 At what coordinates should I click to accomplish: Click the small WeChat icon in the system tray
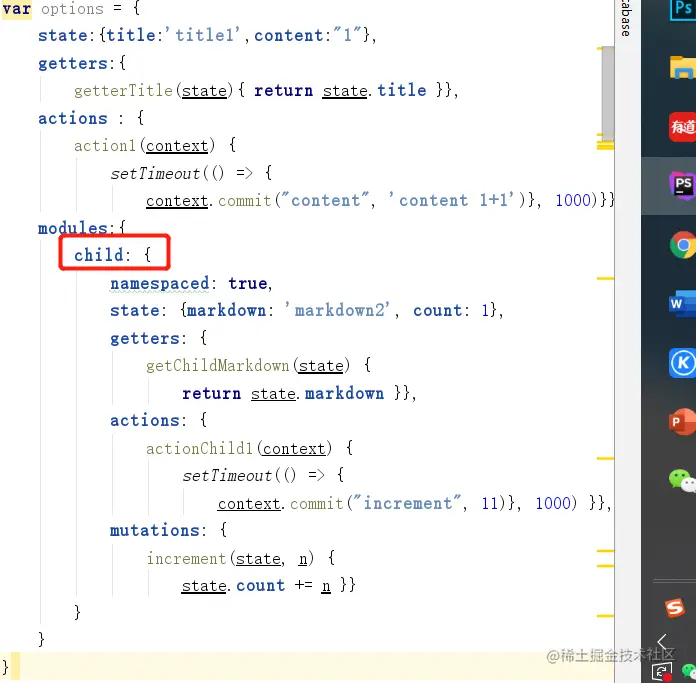(689, 672)
